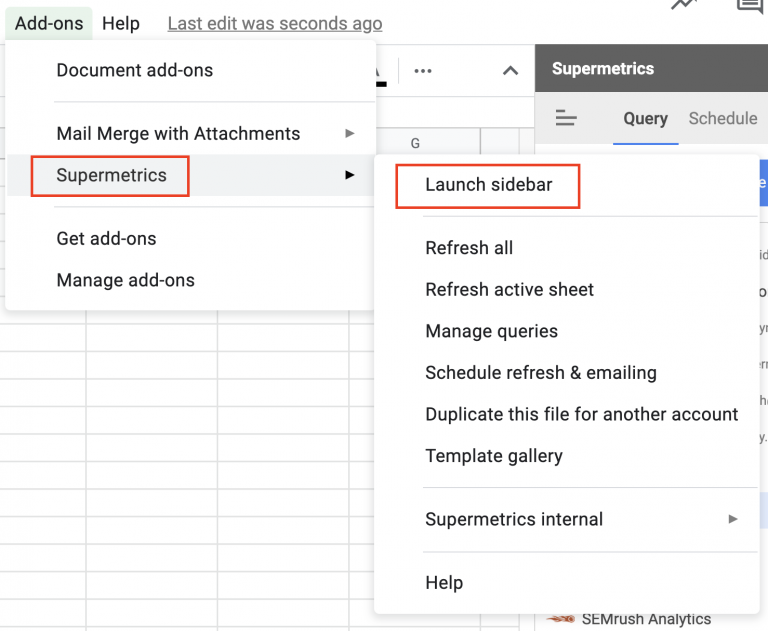Click the three-dot More toolbar icon
The width and height of the screenshot is (768, 631).
coord(422,71)
